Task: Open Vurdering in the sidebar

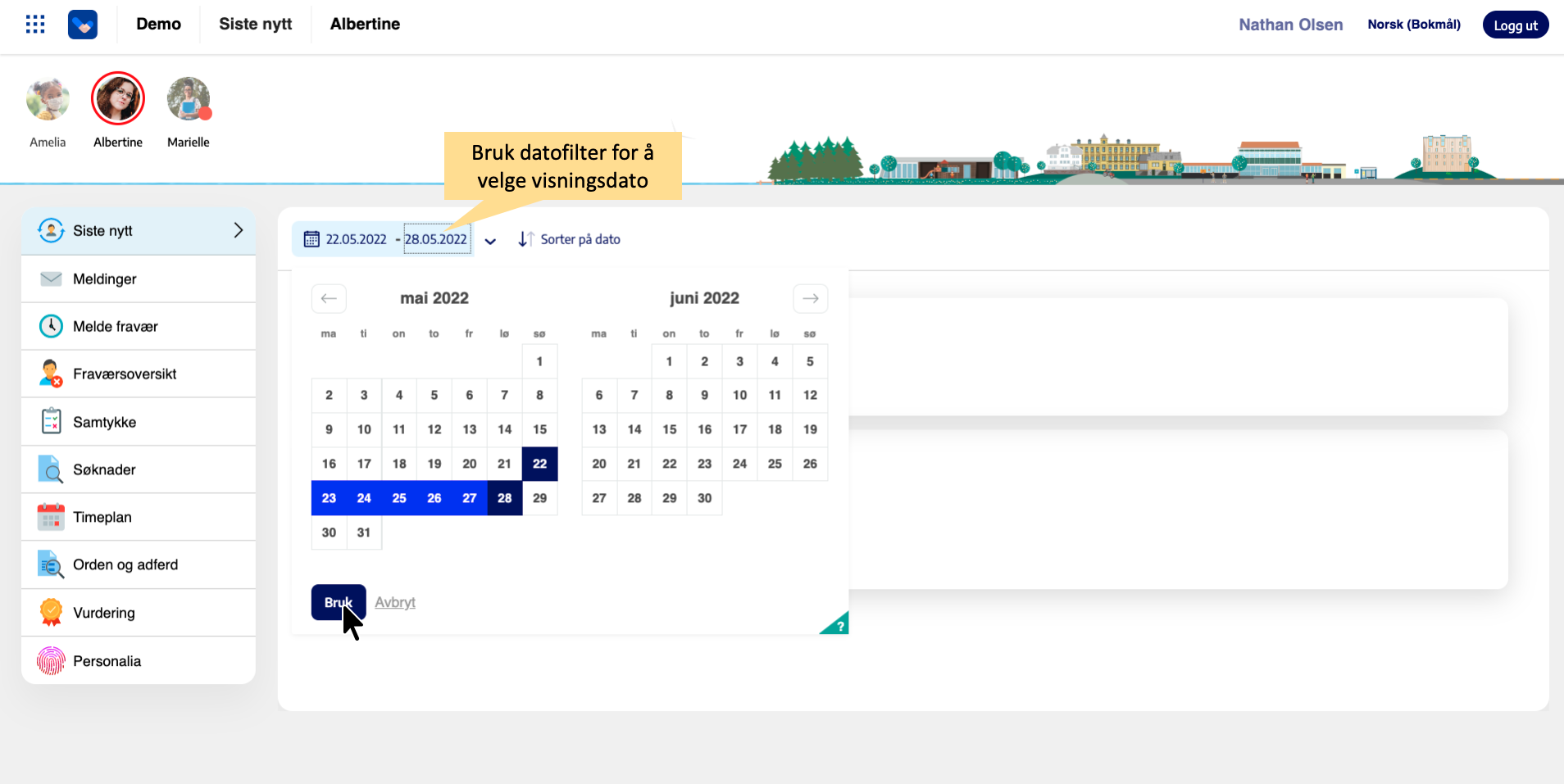Action: pos(139,613)
